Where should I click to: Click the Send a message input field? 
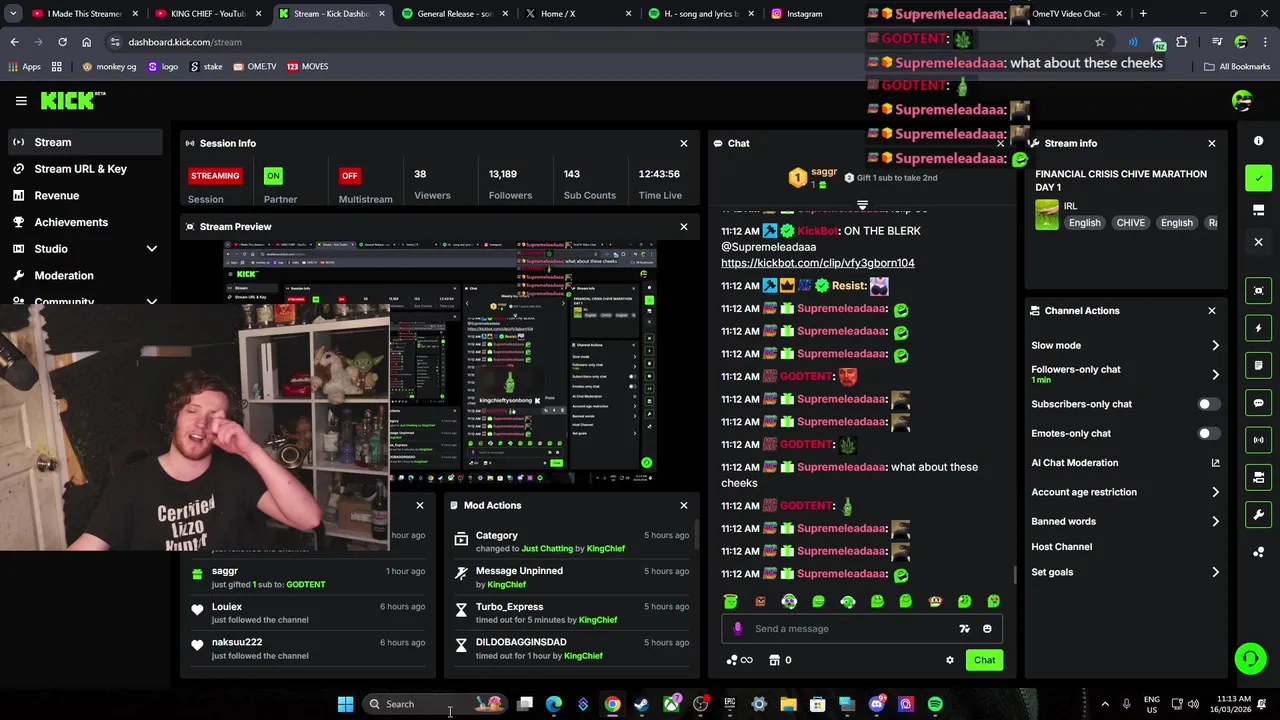click(850, 629)
